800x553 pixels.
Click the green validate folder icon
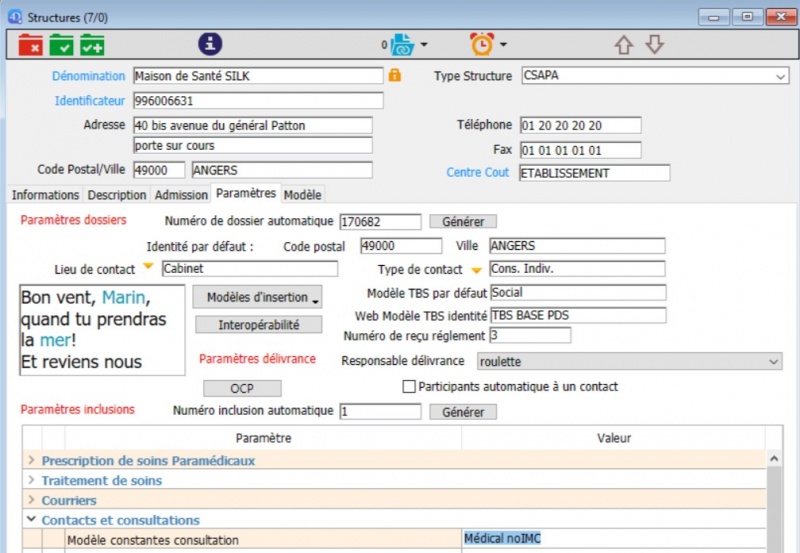[62, 45]
